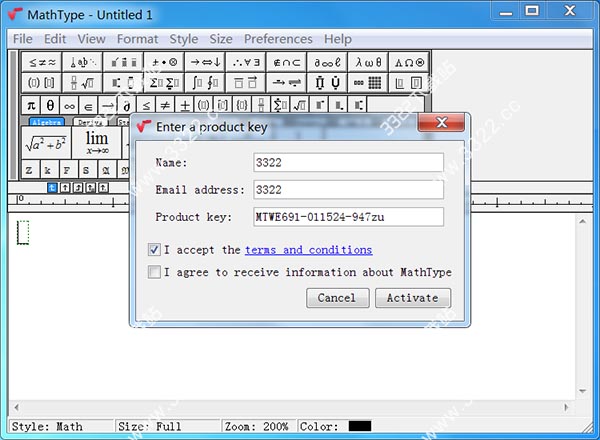The image size is (600, 440).
Task: Insert the double-struck Z symbol
Action: pyautogui.click(x=29, y=170)
